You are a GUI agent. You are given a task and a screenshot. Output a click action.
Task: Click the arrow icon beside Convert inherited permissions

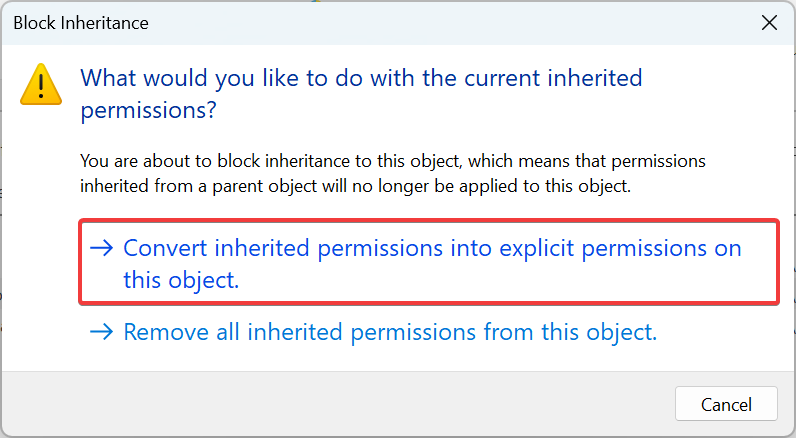(x=102, y=248)
